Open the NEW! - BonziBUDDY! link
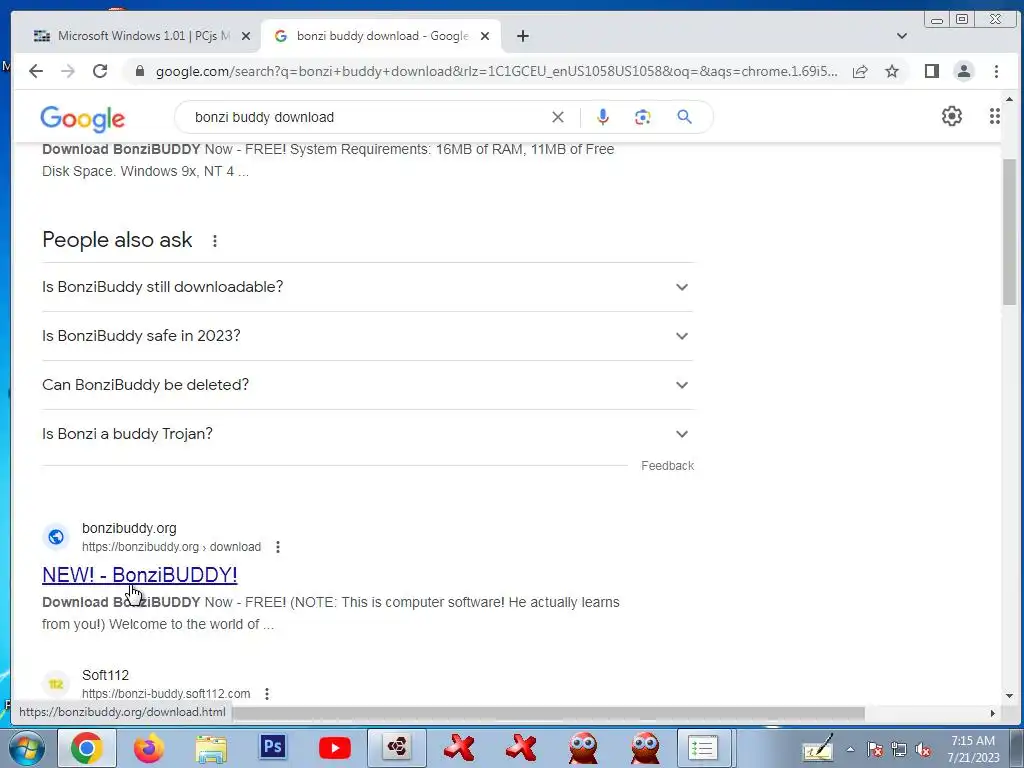Viewport: 1024px width, 768px height. (140, 575)
